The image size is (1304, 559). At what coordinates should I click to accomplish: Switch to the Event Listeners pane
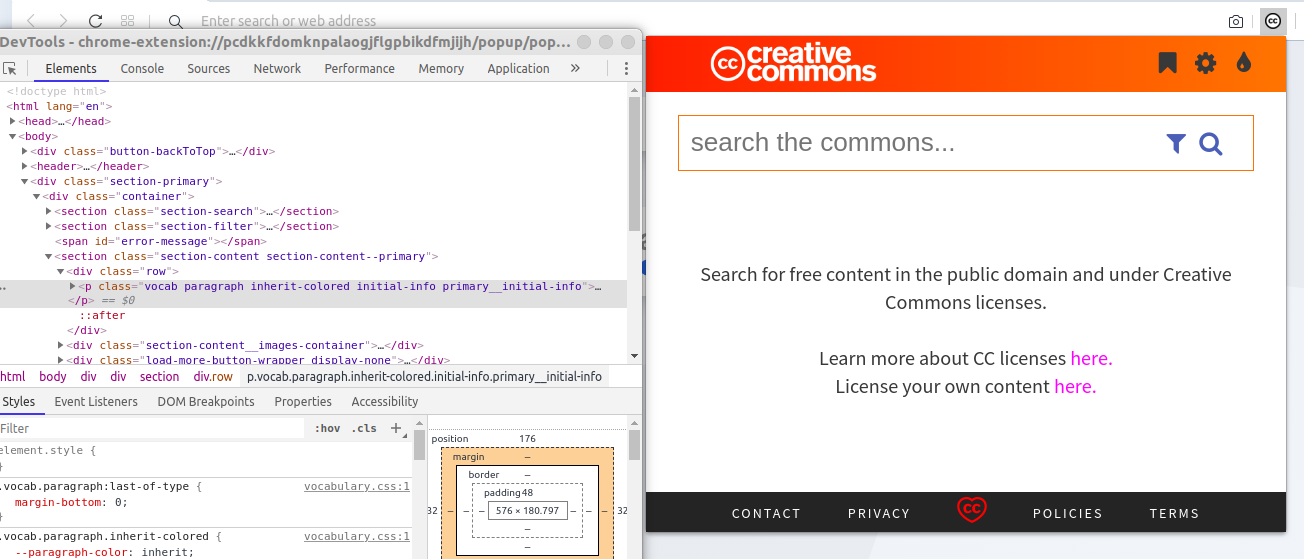[x=96, y=401]
